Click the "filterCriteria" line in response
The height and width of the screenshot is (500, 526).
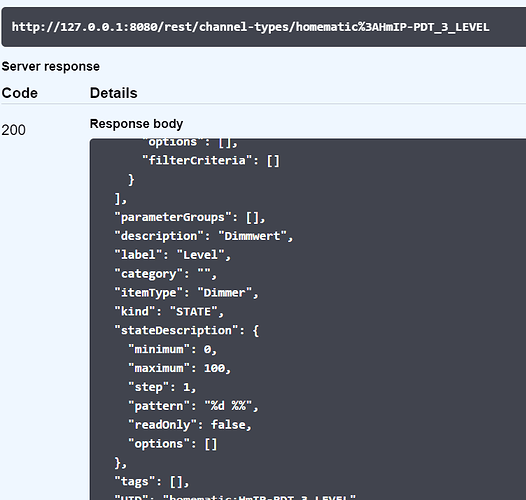(x=211, y=160)
